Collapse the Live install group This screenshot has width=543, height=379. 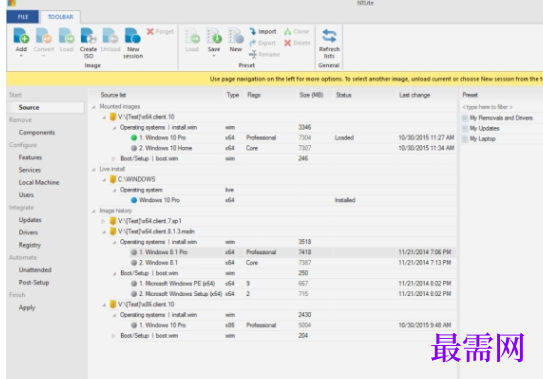coord(94,169)
